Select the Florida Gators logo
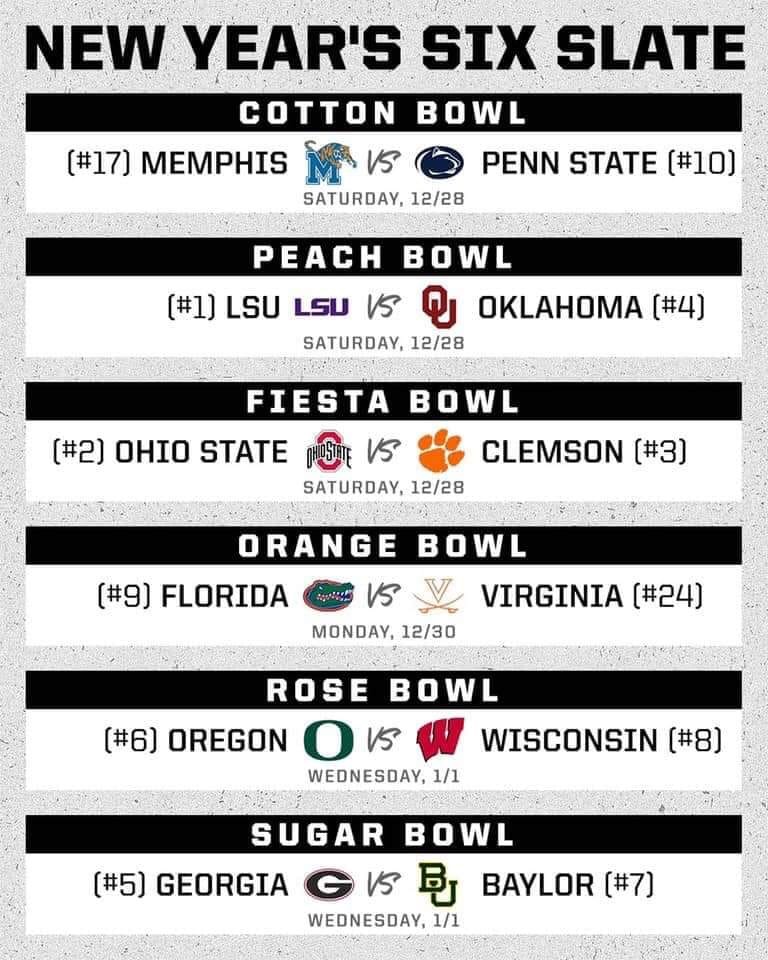 pos(329,595)
